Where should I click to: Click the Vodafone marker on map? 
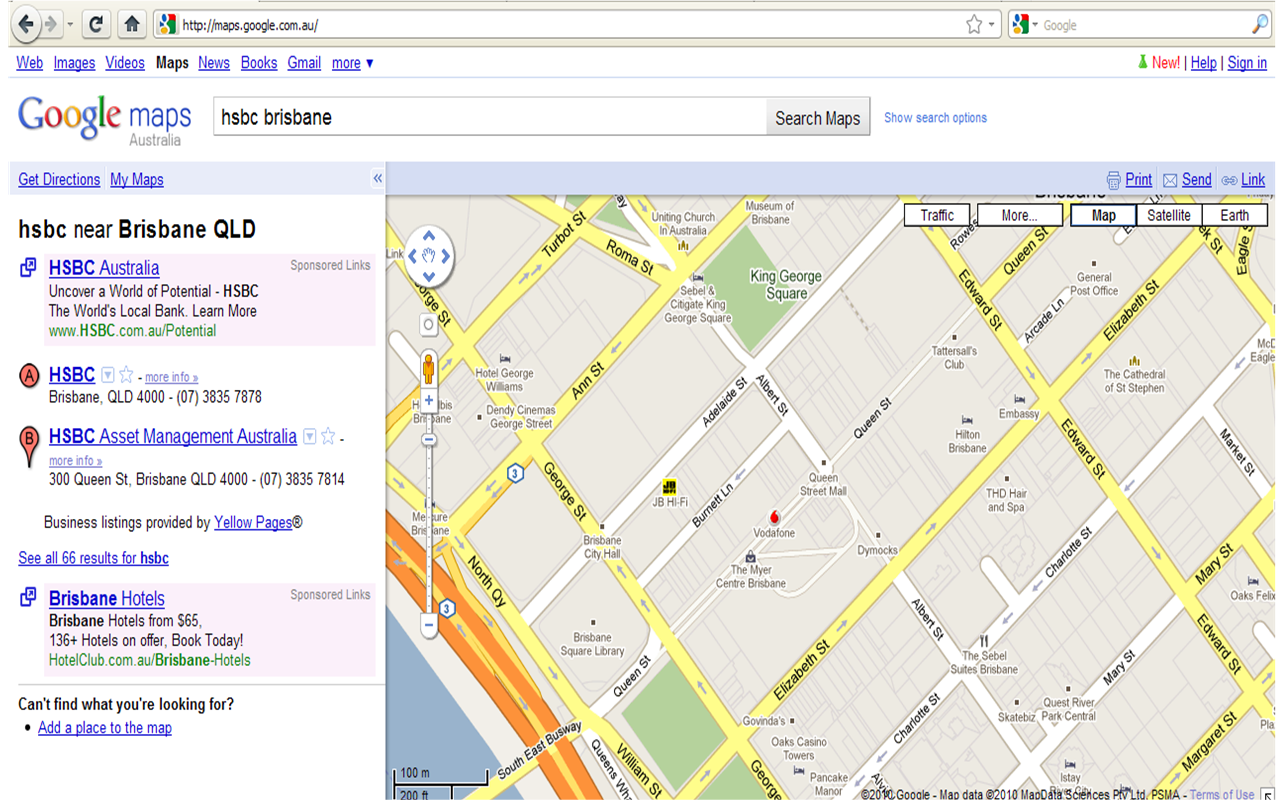click(773, 517)
